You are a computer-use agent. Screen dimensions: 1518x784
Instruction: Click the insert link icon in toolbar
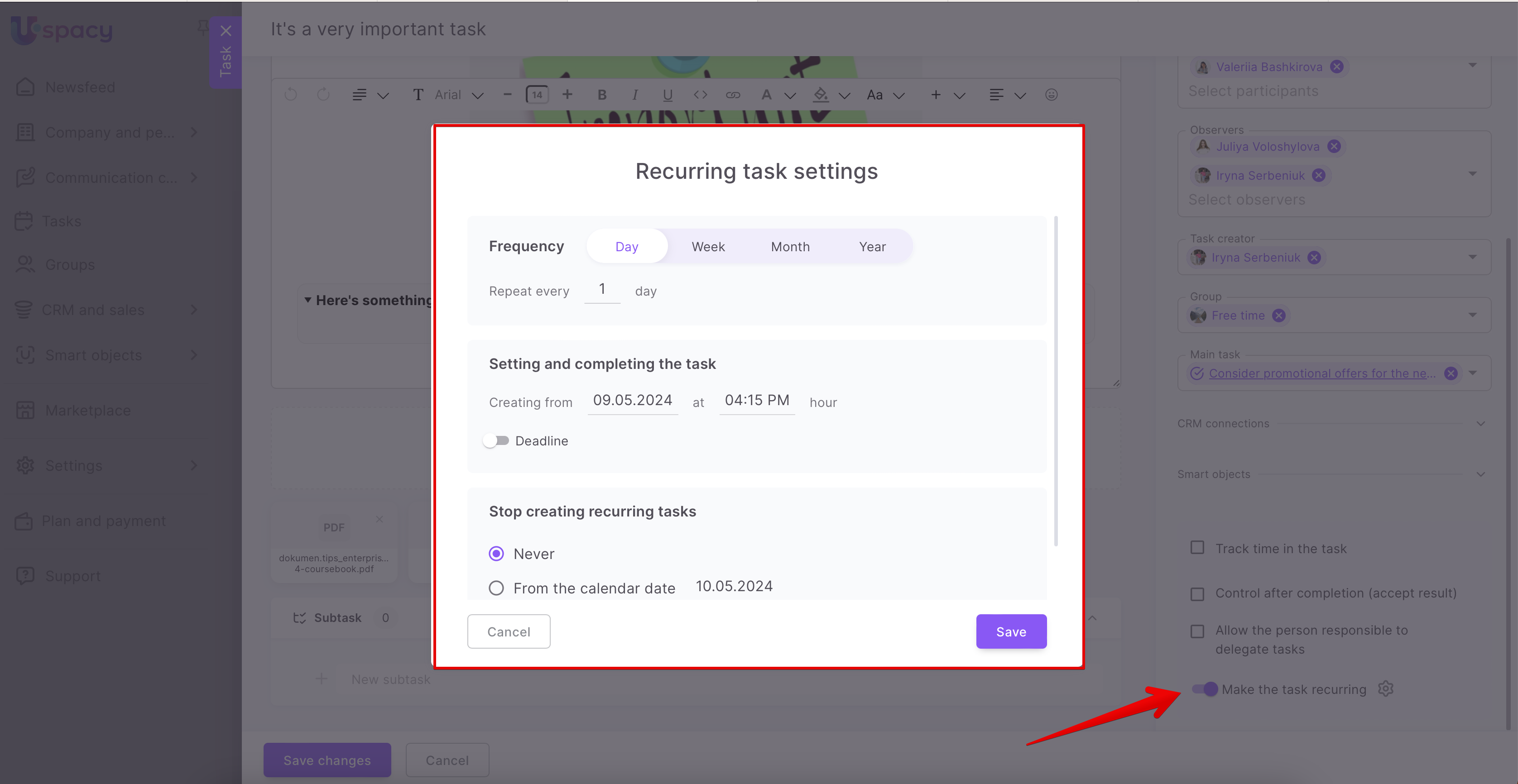[732, 95]
